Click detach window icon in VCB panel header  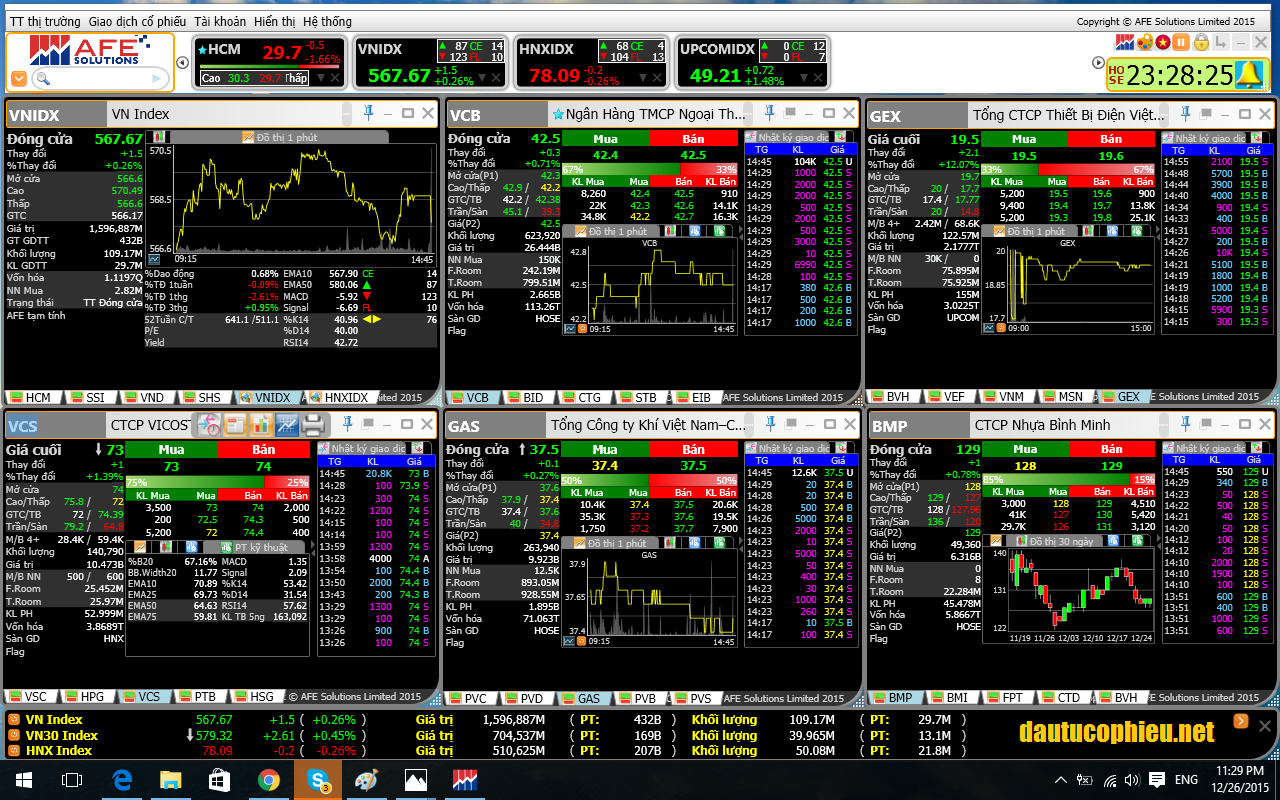coord(790,113)
